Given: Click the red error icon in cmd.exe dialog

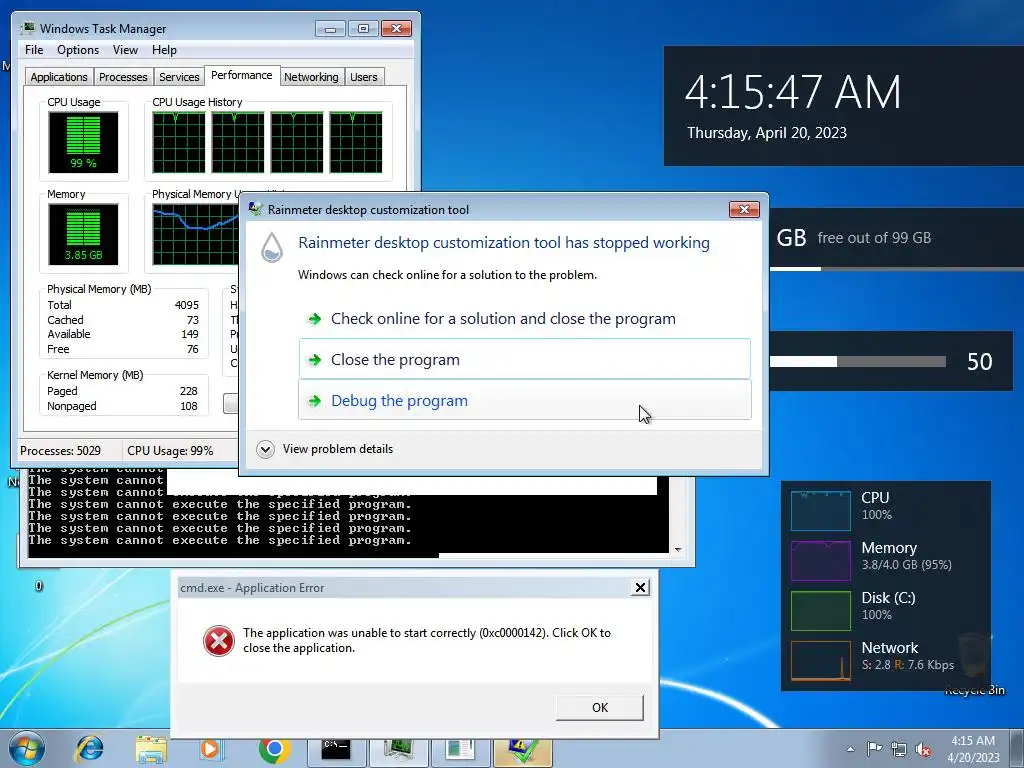Looking at the screenshot, I should pyautogui.click(x=218, y=641).
